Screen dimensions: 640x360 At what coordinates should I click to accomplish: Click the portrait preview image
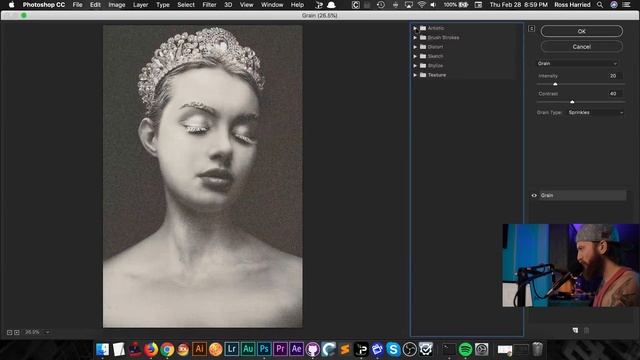pos(202,176)
